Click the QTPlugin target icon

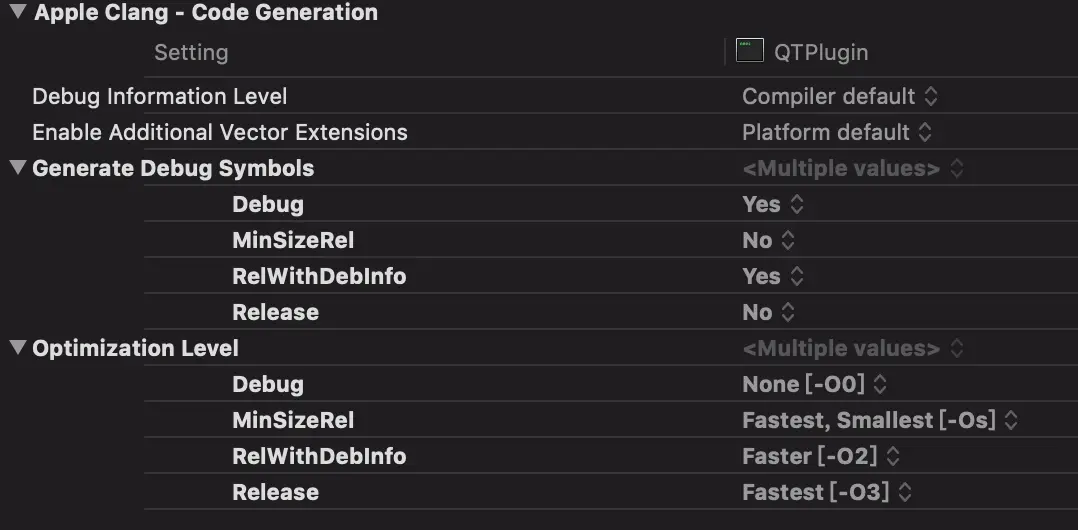[749, 51]
